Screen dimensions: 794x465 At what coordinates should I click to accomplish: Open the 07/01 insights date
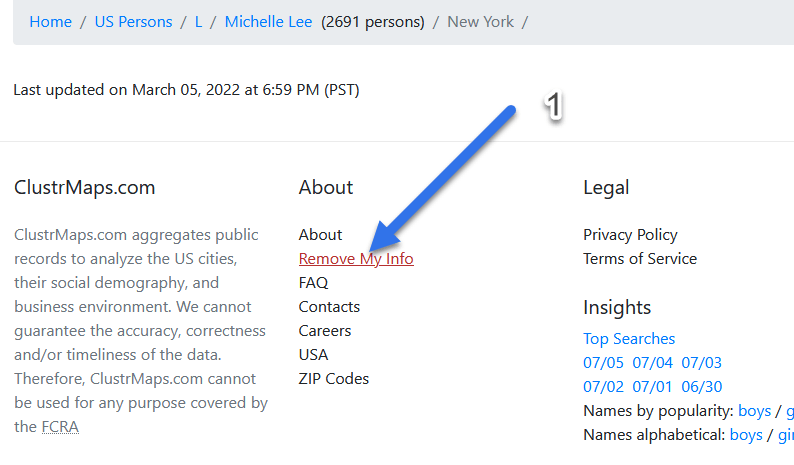652,386
